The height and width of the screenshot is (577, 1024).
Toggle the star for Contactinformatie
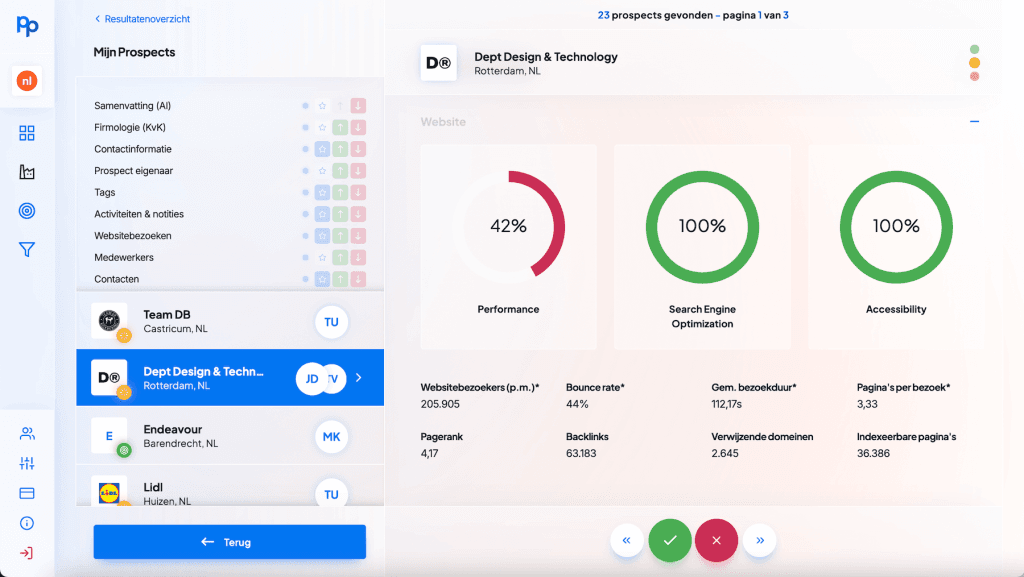(x=322, y=149)
